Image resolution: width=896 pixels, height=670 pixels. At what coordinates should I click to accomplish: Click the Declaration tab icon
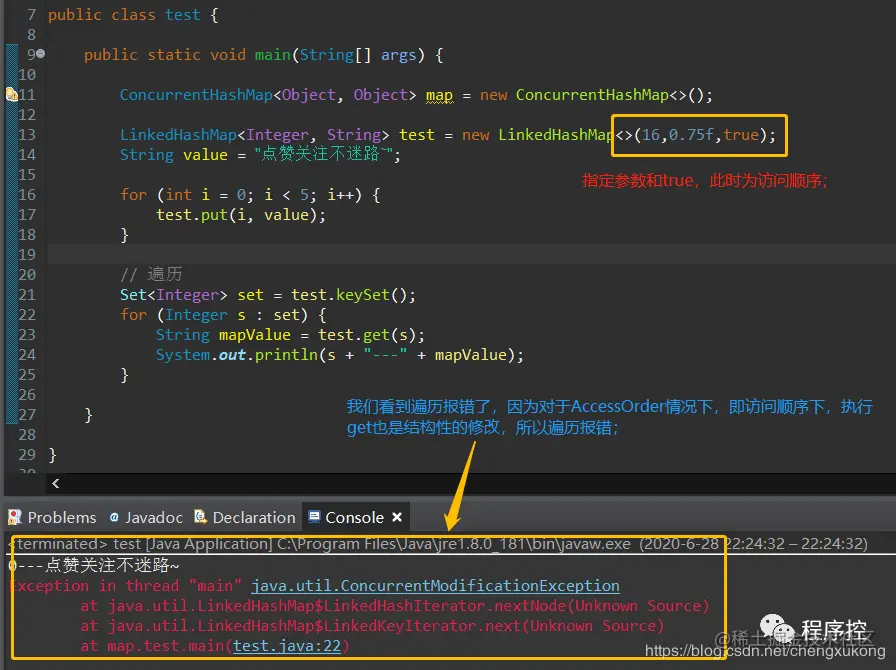click(200, 517)
